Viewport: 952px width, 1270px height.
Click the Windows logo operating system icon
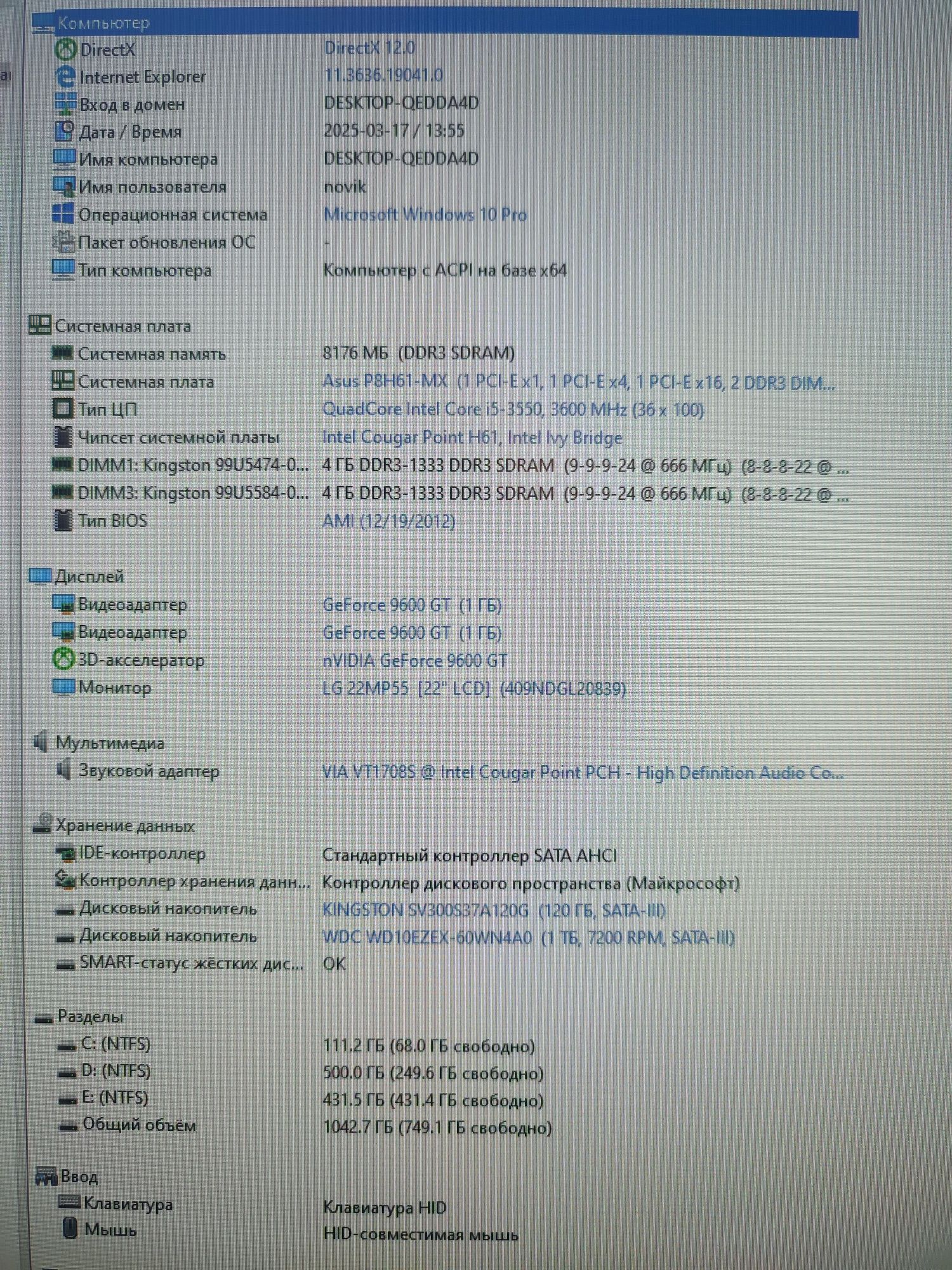[x=63, y=214]
